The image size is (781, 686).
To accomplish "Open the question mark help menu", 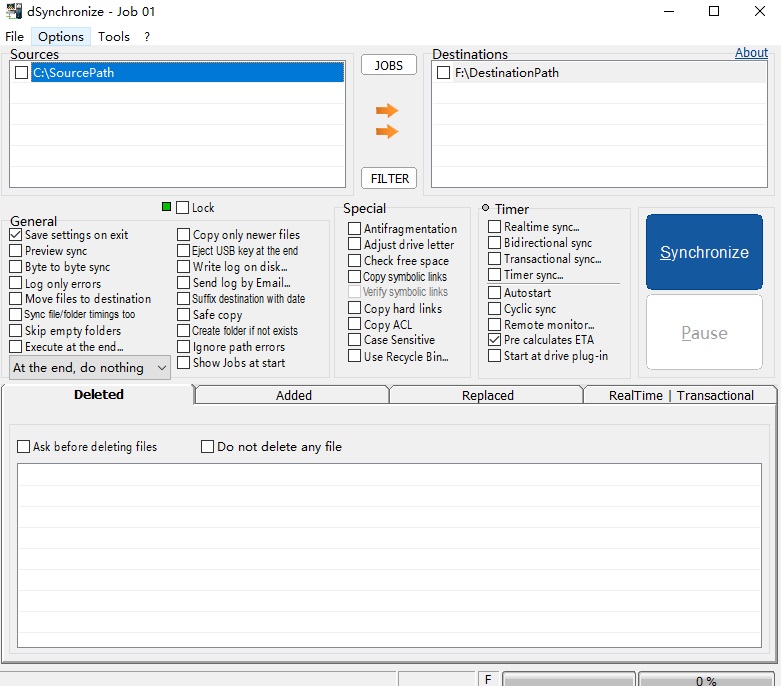I will [x=146, y=36].
